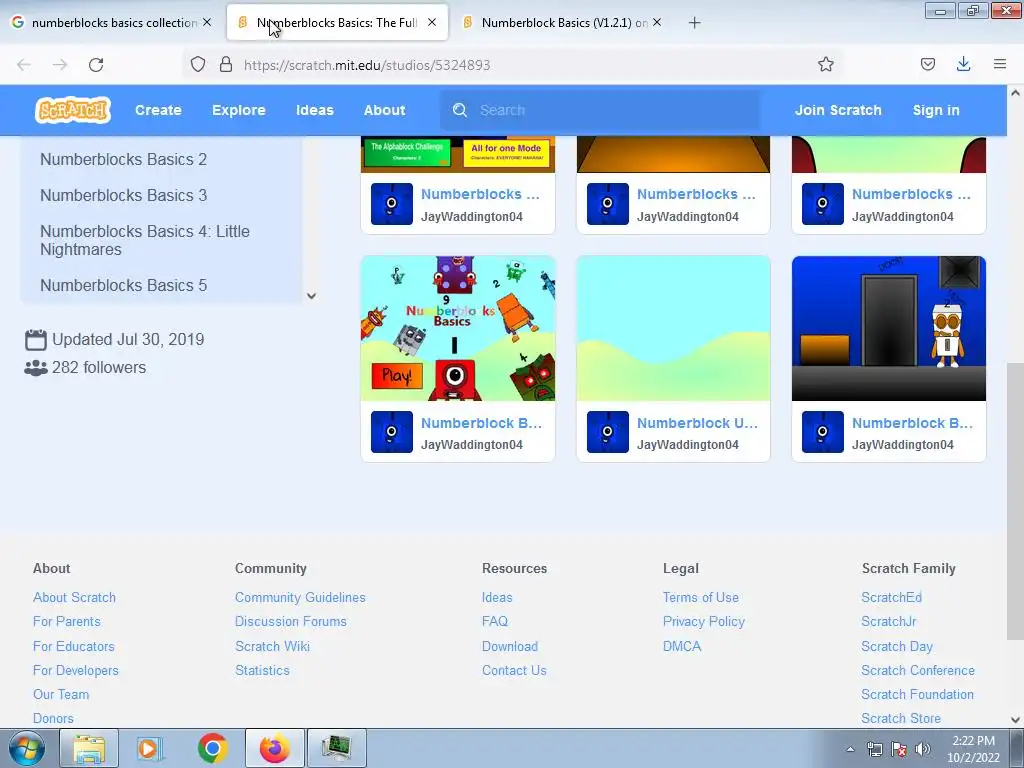Open For Educators link
Screen dimensions: 1024x768
(73, 646)
